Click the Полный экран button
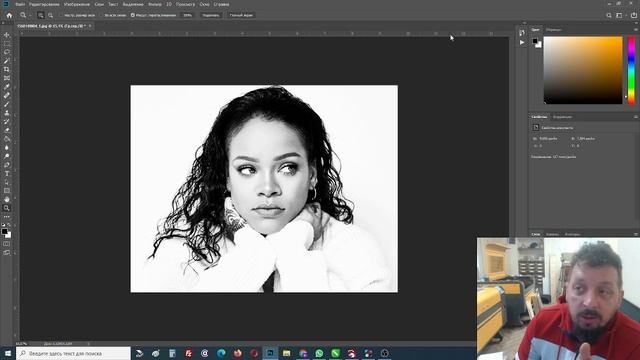The width and height of the screenshot is (640, 360). pyautogui.click(x=241, y=16)
